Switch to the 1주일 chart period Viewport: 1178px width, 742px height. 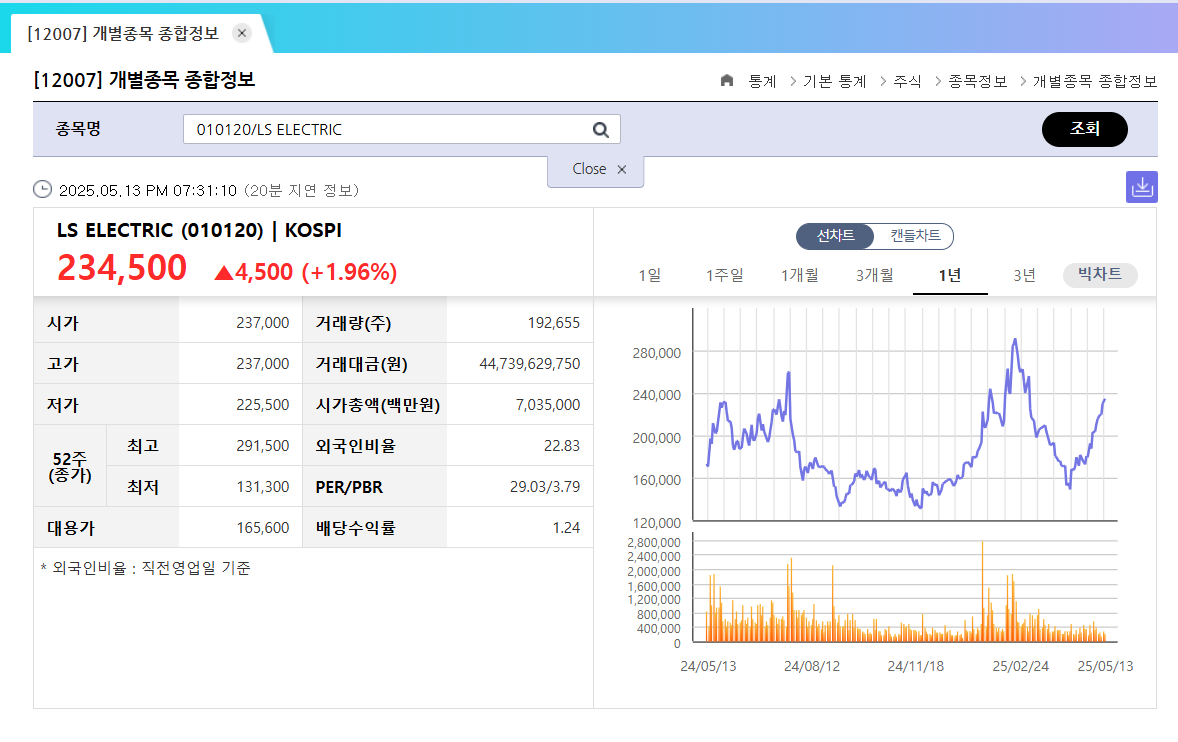coord(724,275)
